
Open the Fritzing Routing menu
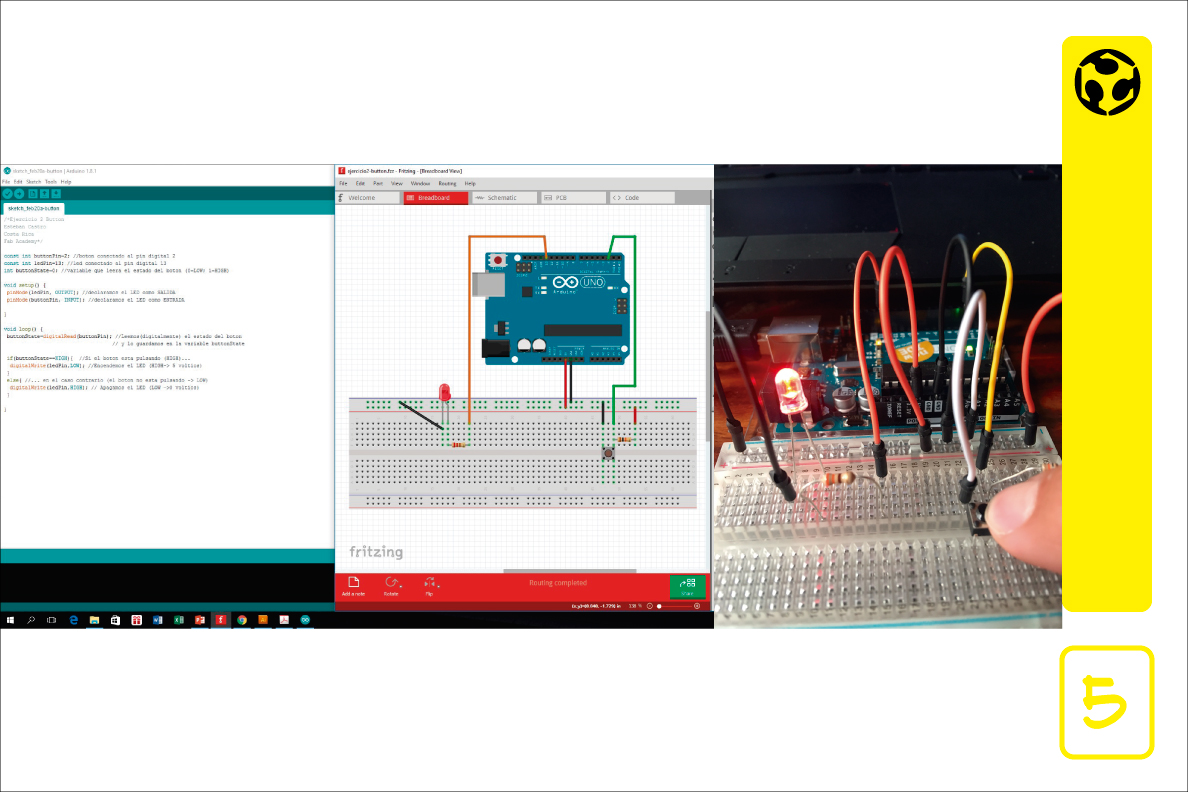coord(447,183)
